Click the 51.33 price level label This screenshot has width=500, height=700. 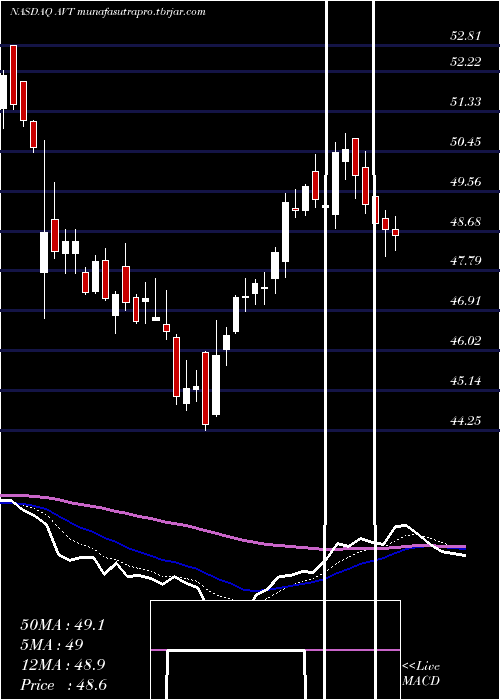pyautogui.click(x=466, y=102)
